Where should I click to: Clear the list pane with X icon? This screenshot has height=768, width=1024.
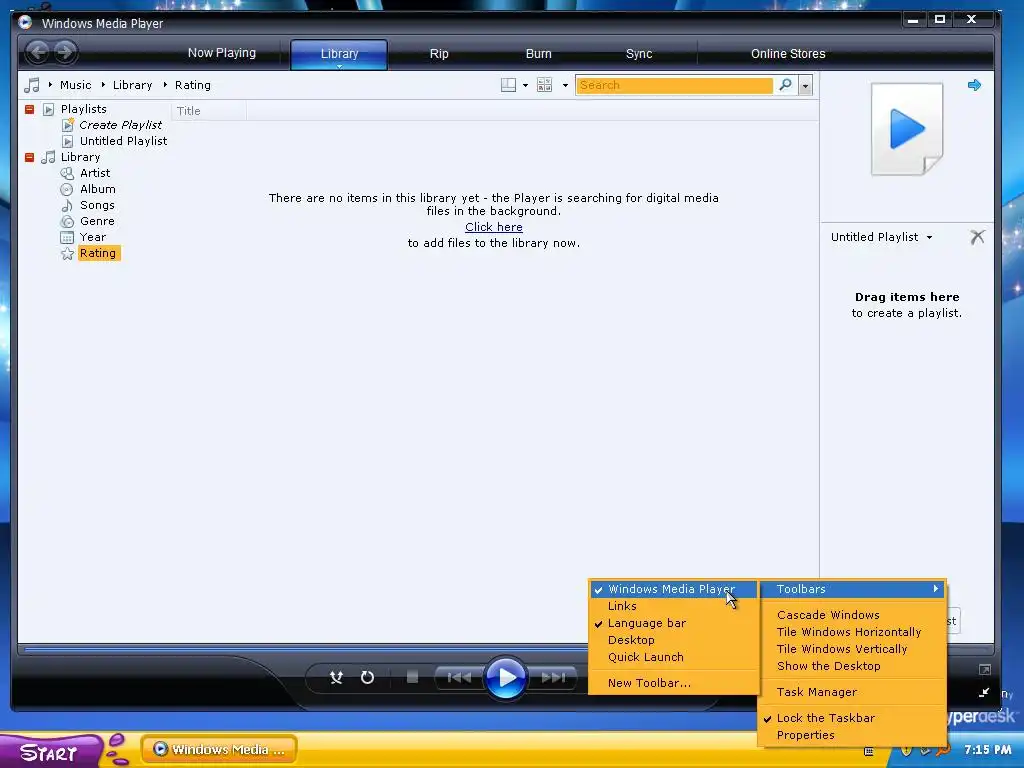977,236
